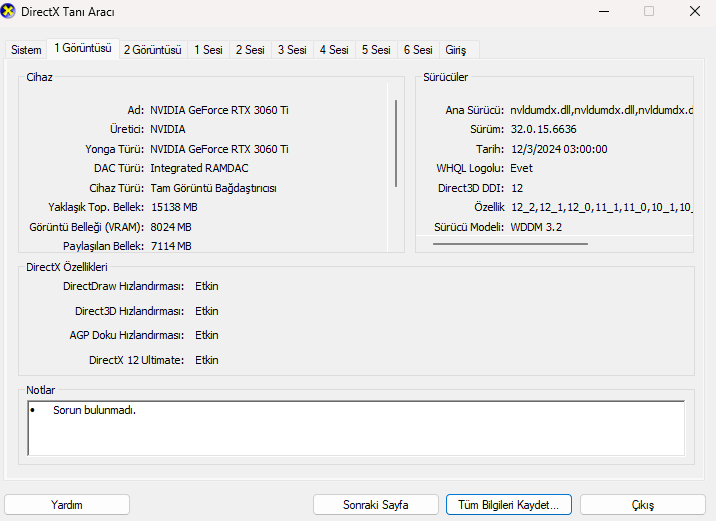Screen dimensions: 716x521
Task: Click the Yaklaşık Top. Bellek label
Action: [96, 207]
